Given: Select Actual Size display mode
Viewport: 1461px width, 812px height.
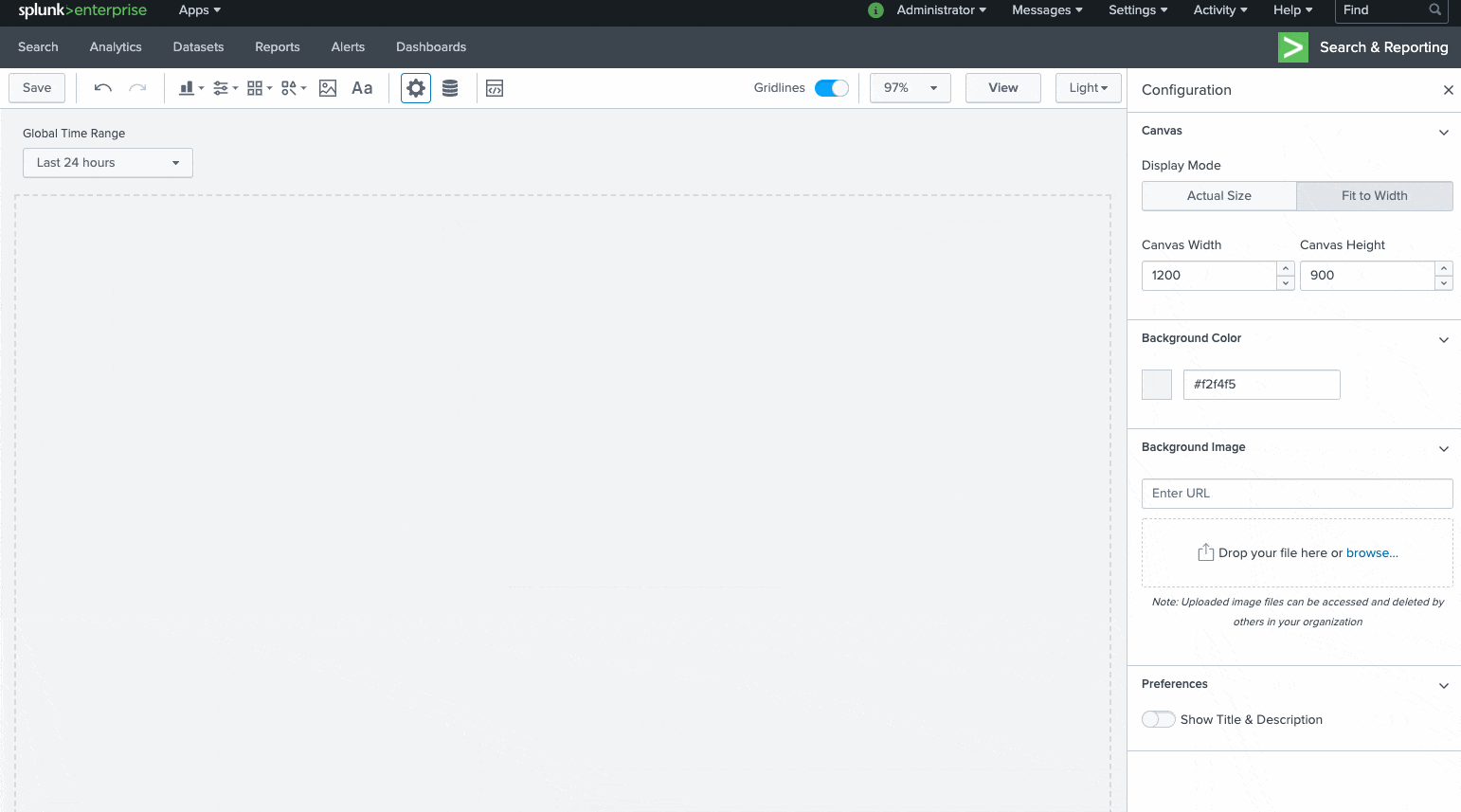Looking at the screenshot, I should click(1219, 196).
